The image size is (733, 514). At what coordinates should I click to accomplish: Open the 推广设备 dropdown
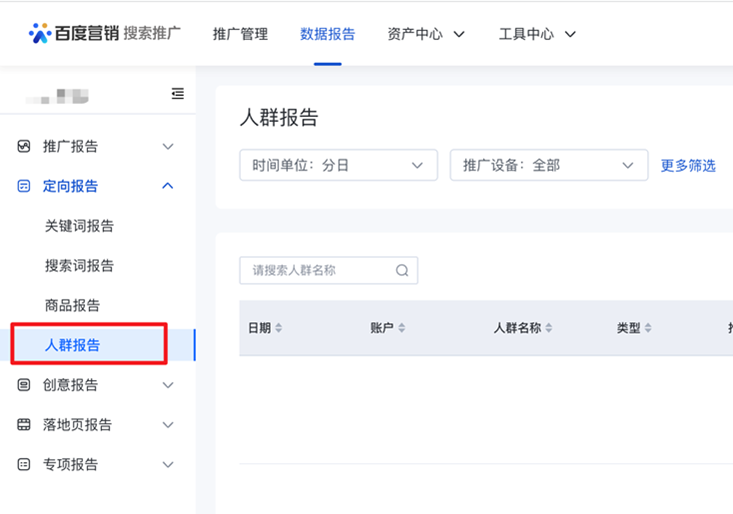[548, 166]
